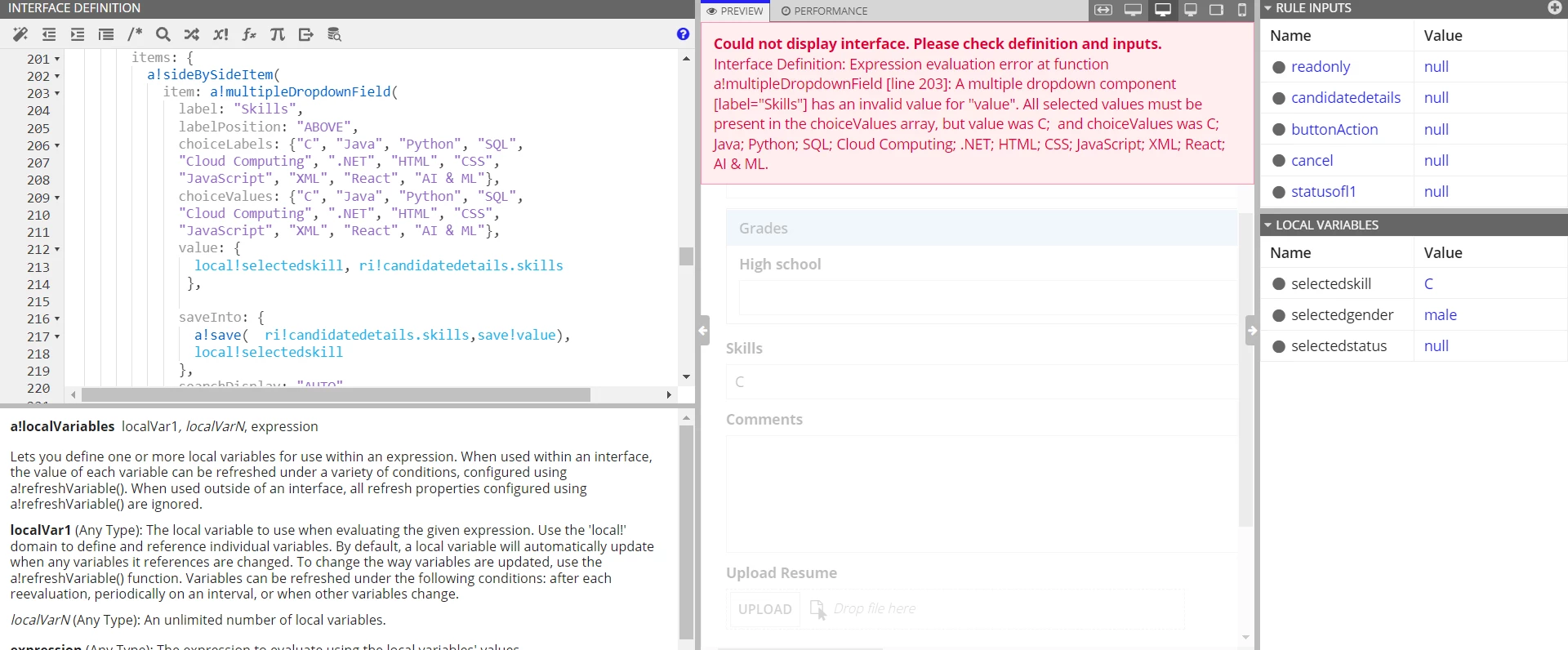Click the Comments text area
The image size is (1568, 650).
(x=982, y=494)
